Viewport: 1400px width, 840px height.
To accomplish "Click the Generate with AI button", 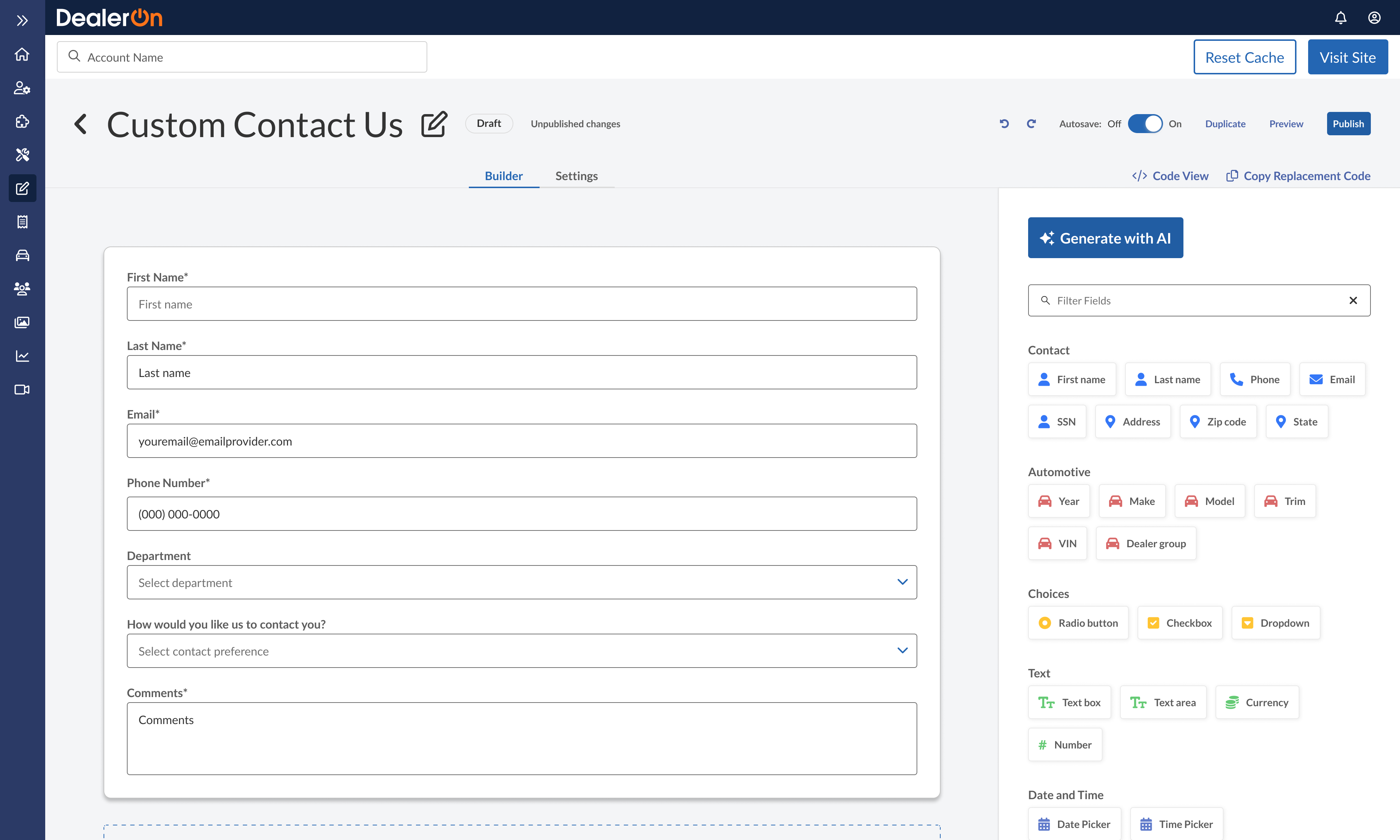I will (1105, 238).
